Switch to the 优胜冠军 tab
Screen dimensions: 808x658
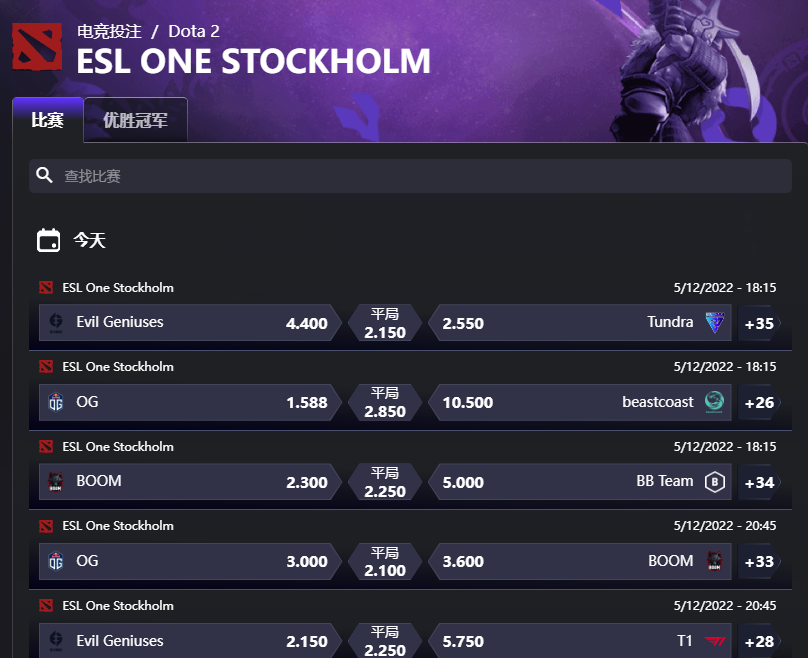point(136,120)
